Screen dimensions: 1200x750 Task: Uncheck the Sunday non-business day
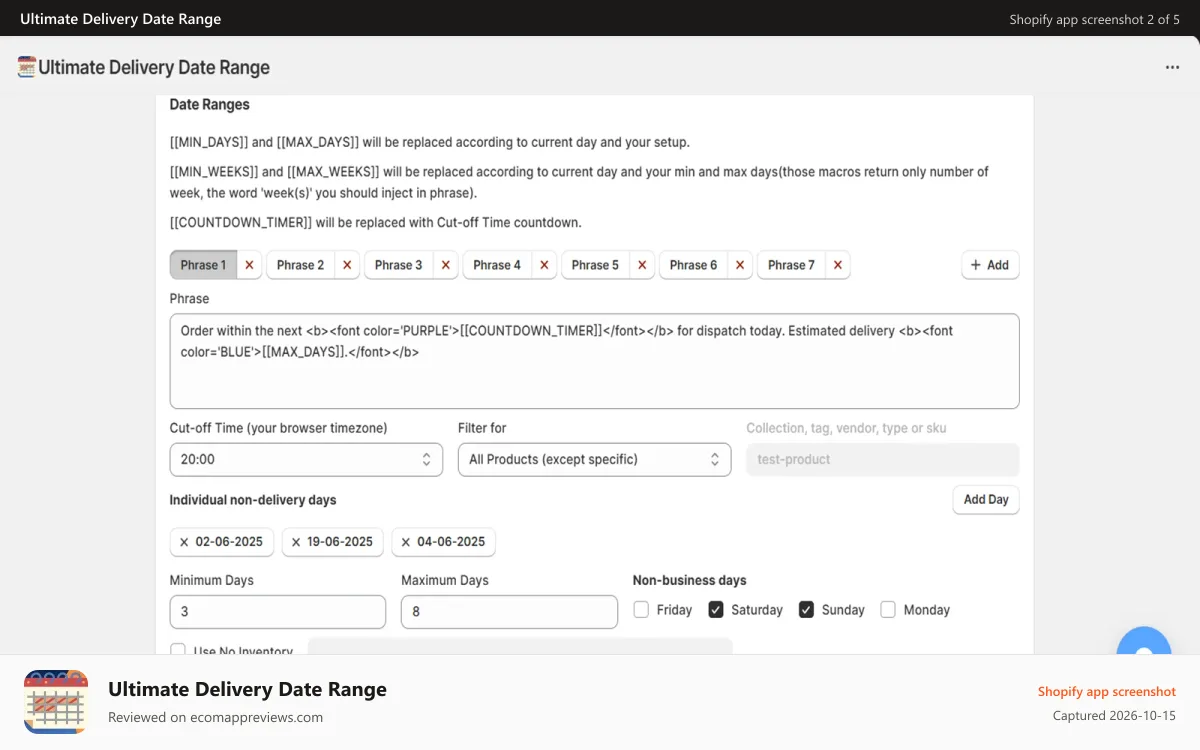pos(806,609)
